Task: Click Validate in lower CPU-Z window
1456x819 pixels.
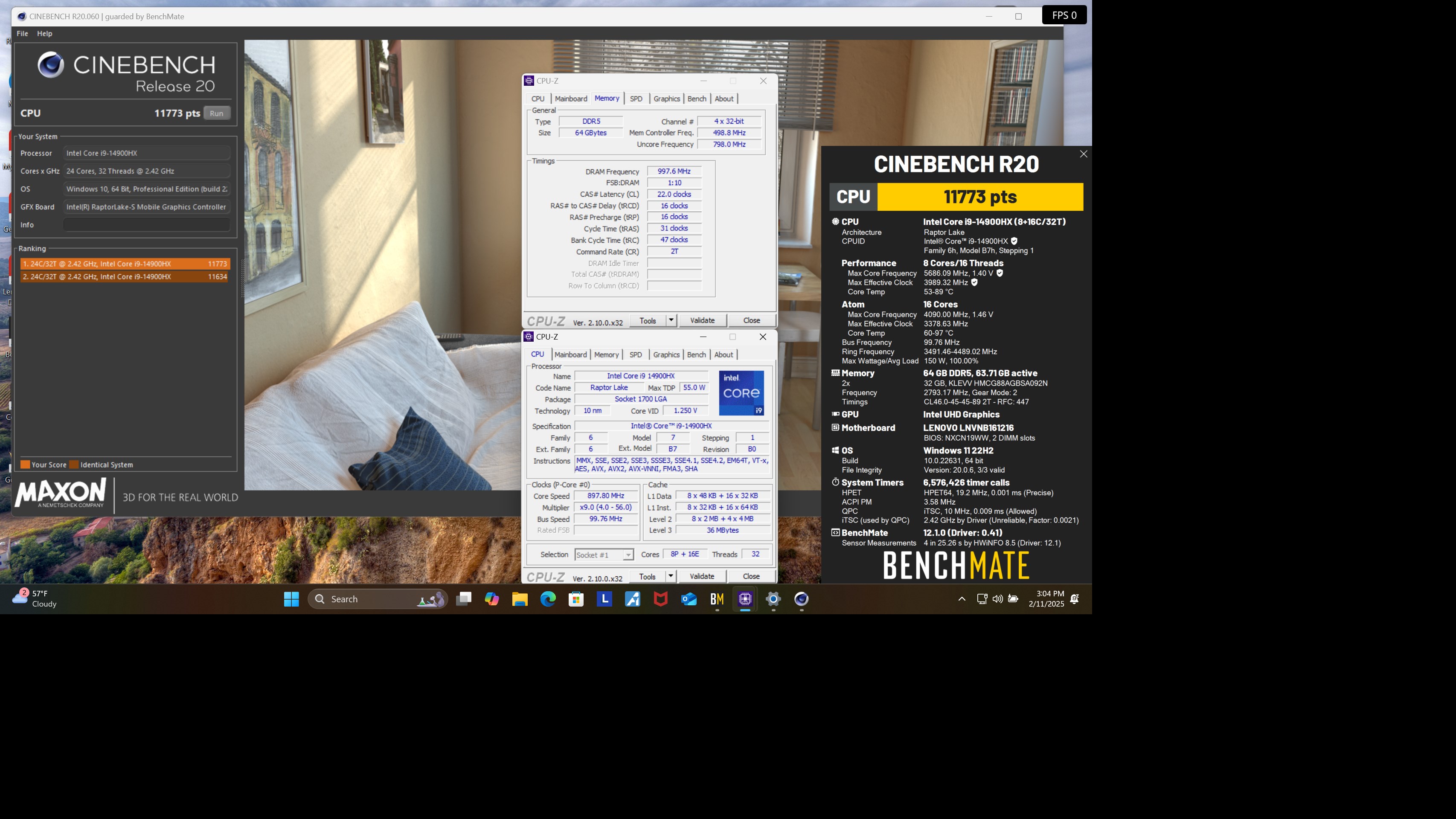Action: tap(702, 577)
